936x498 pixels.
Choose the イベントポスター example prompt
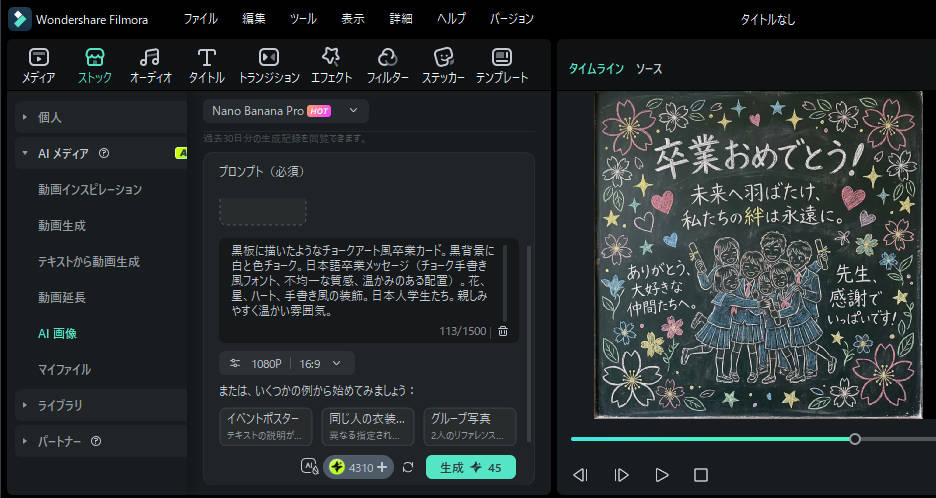266,426
